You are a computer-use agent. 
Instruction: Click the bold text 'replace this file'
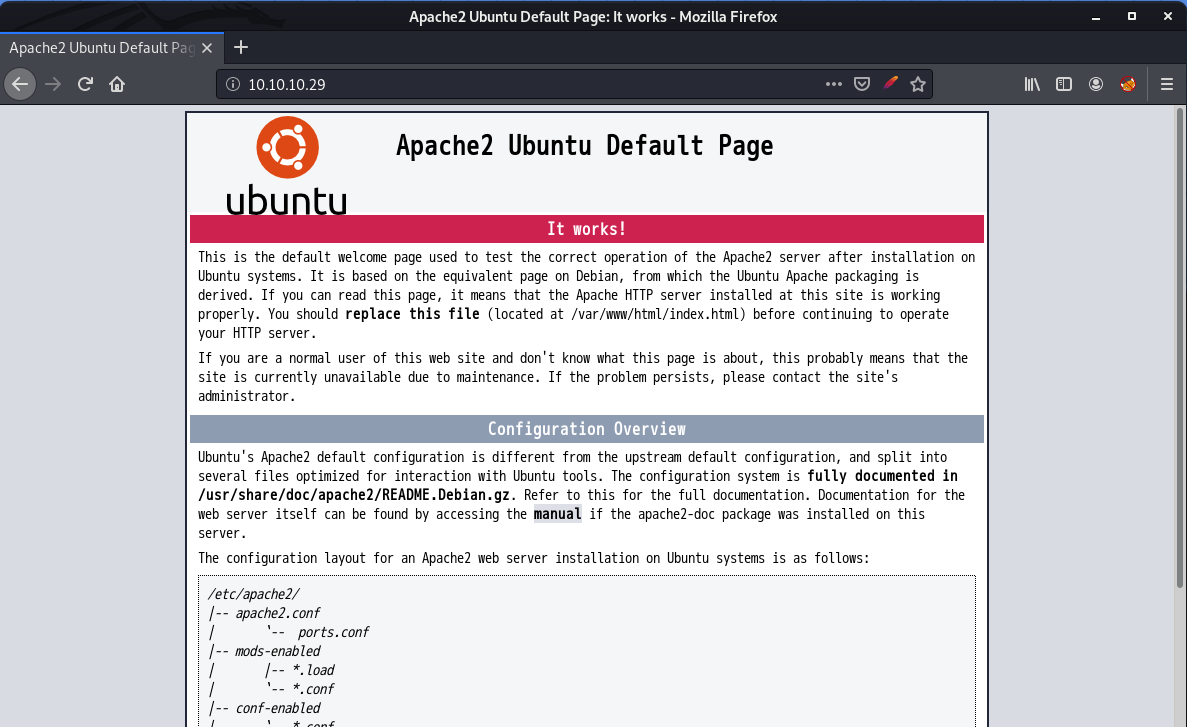click(x=413, y=314)
